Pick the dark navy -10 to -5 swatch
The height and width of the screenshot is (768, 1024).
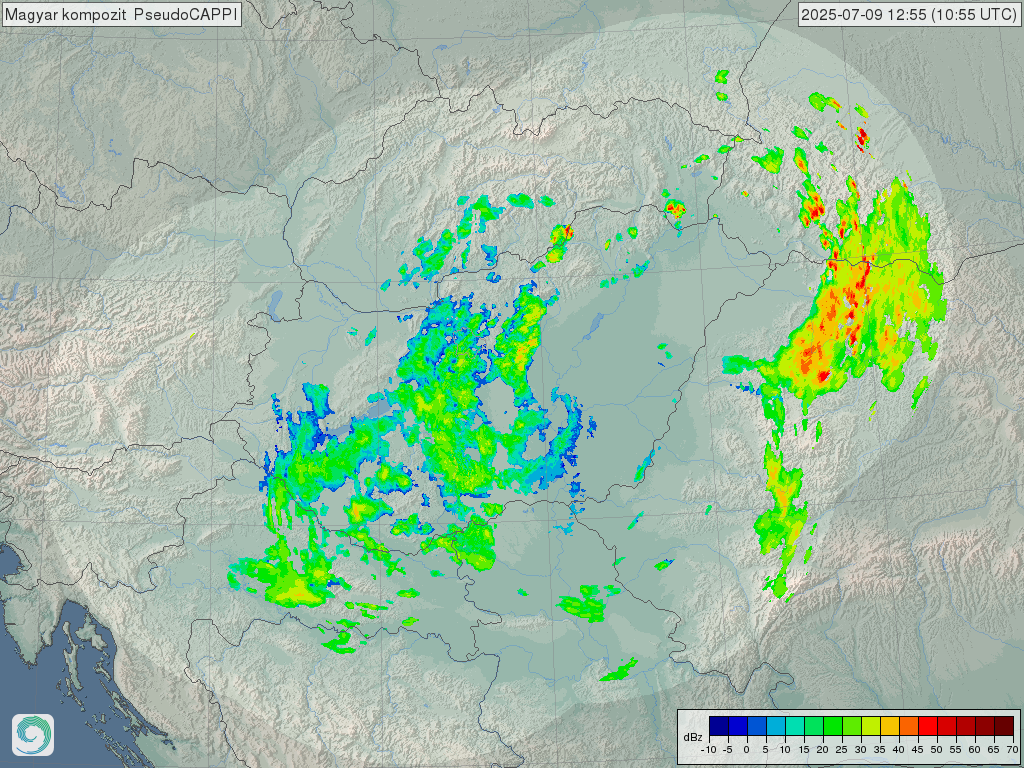(x=719, y=726)
